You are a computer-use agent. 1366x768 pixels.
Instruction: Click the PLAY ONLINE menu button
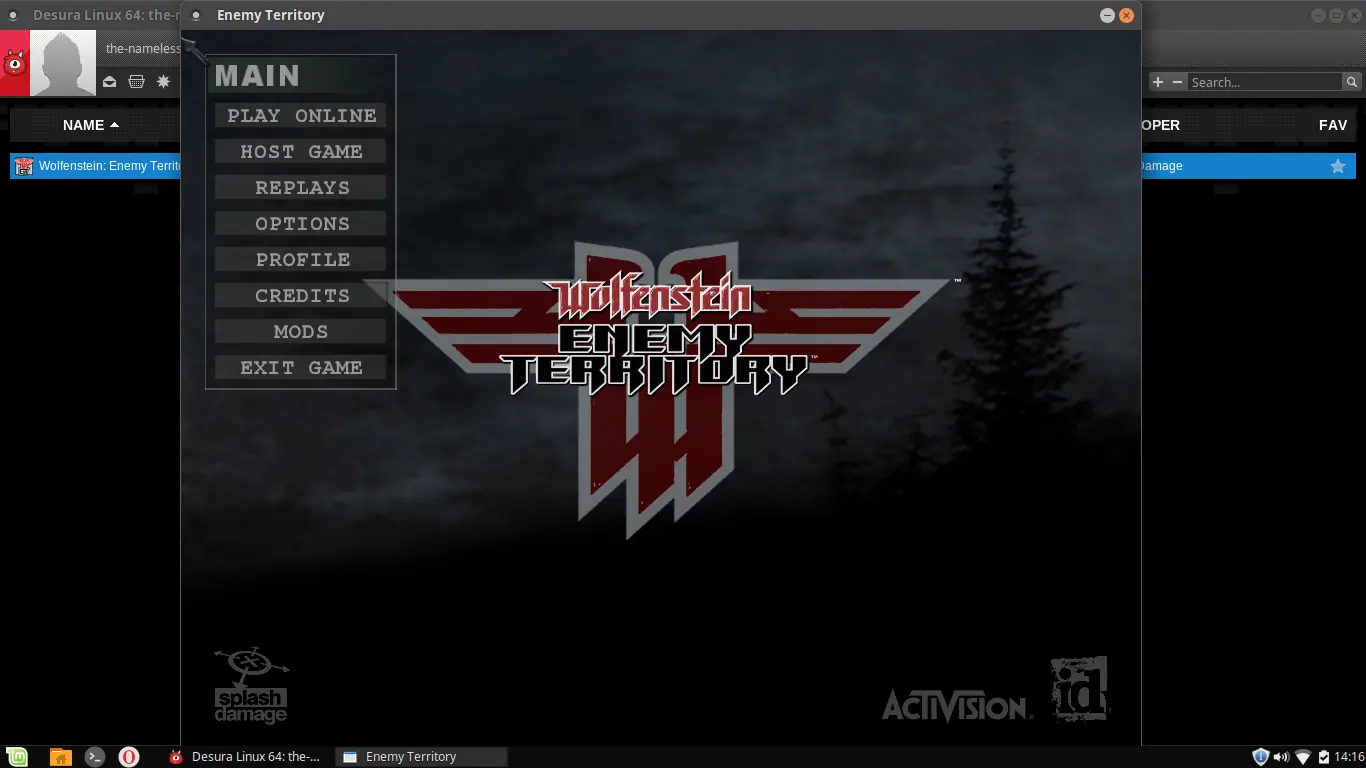pos(301,116)
